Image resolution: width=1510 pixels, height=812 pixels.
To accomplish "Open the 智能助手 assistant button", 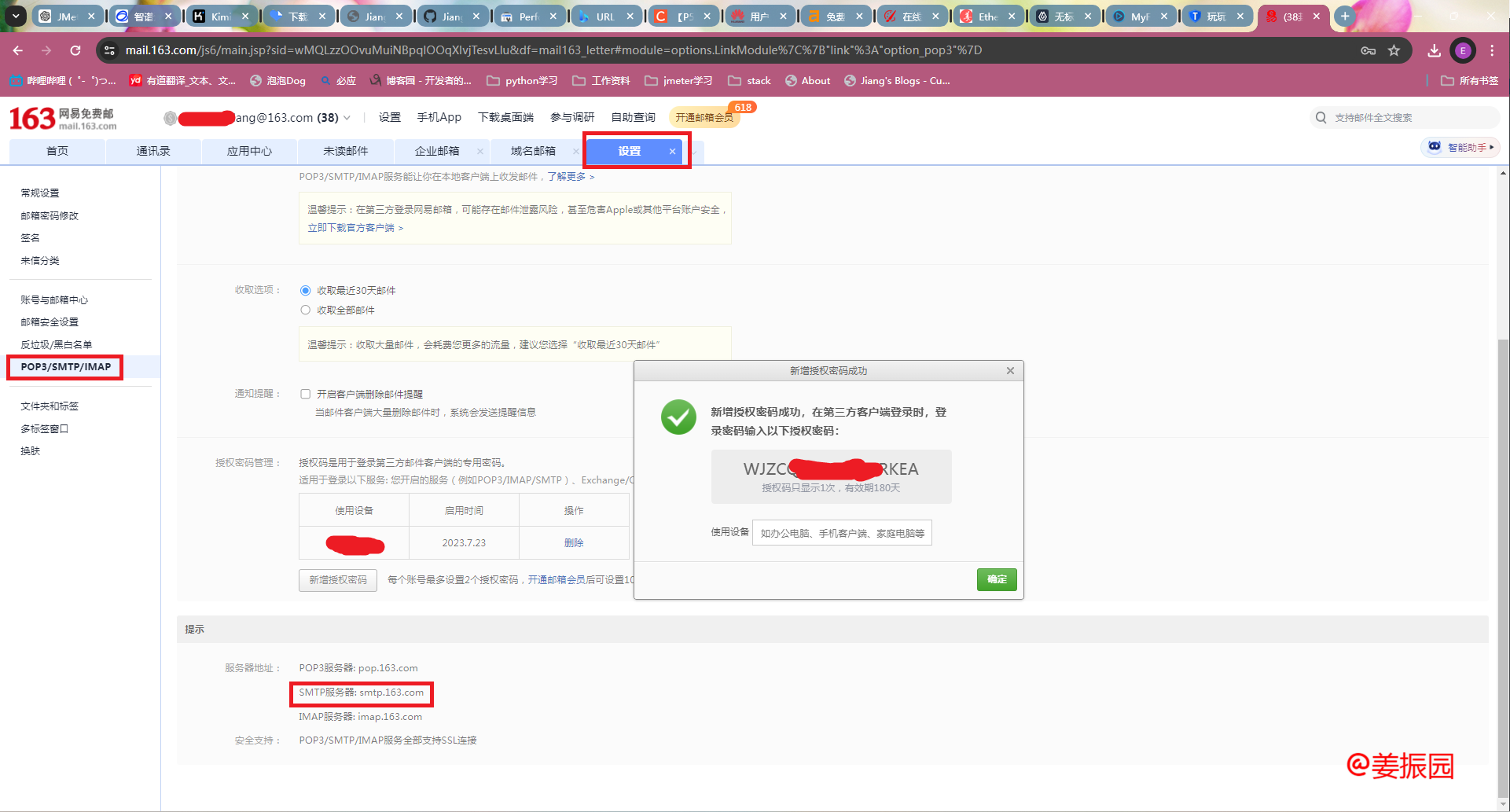I will [x=1461, y=147].
